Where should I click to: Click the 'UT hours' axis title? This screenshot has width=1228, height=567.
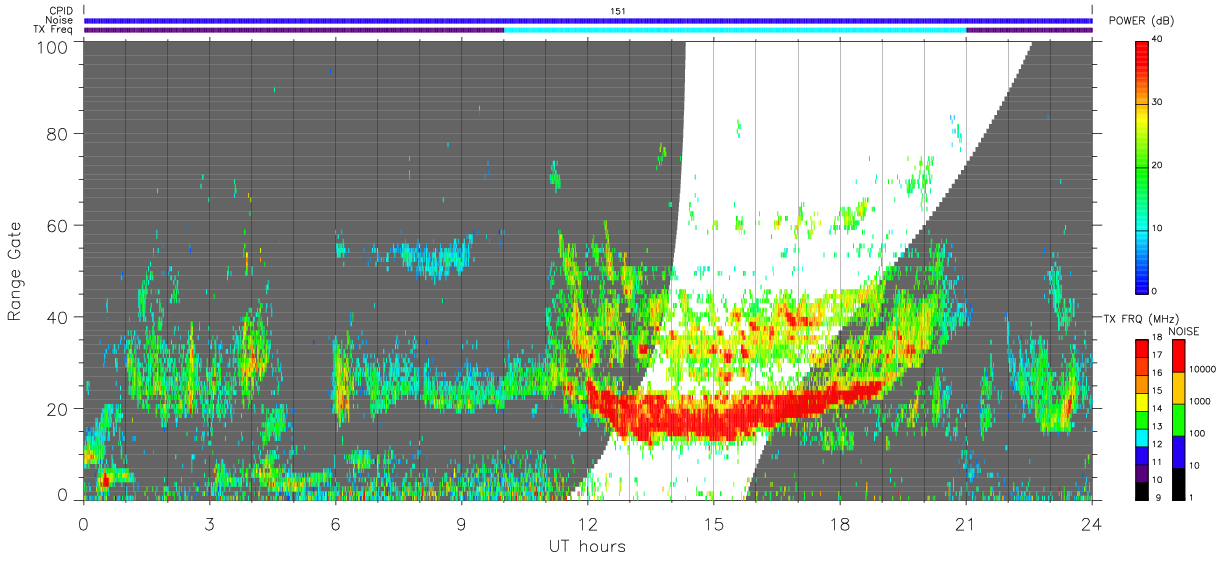tap(586, 546)
